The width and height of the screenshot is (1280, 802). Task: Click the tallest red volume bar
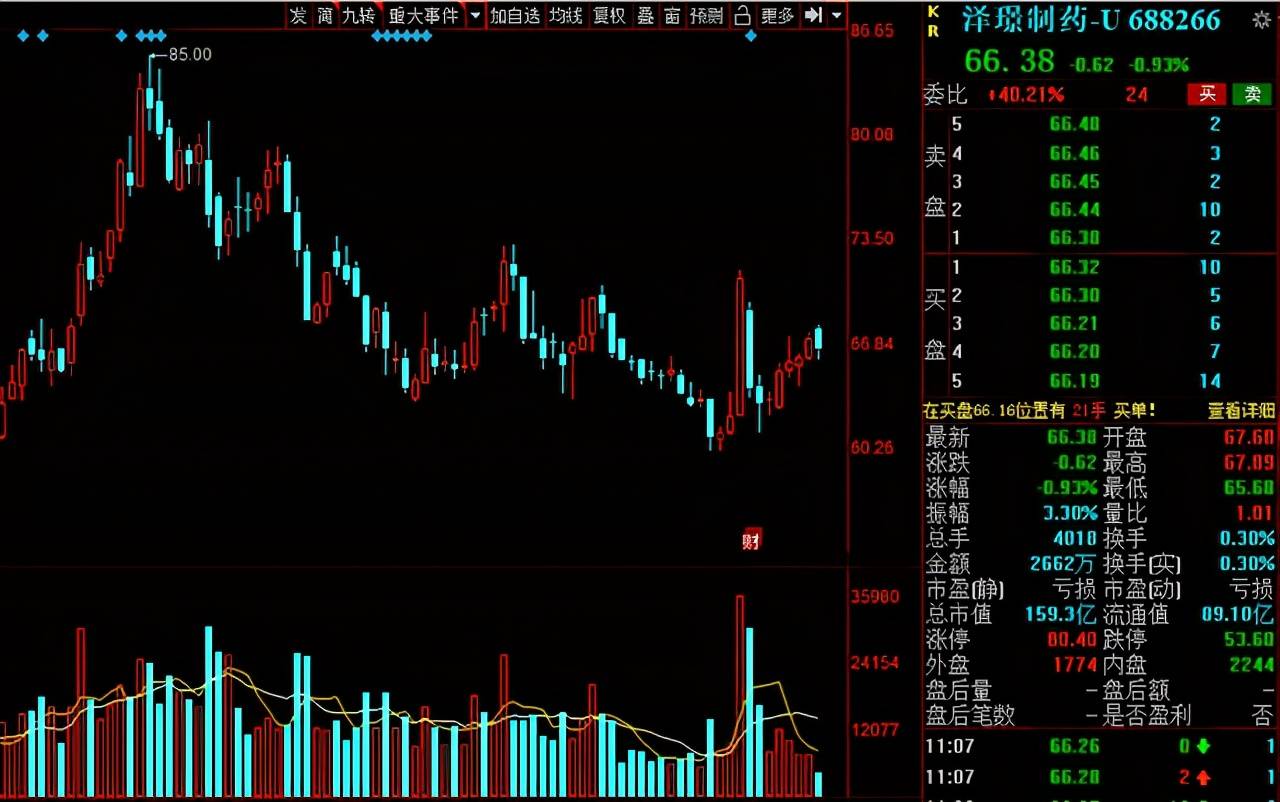[740, 696]
